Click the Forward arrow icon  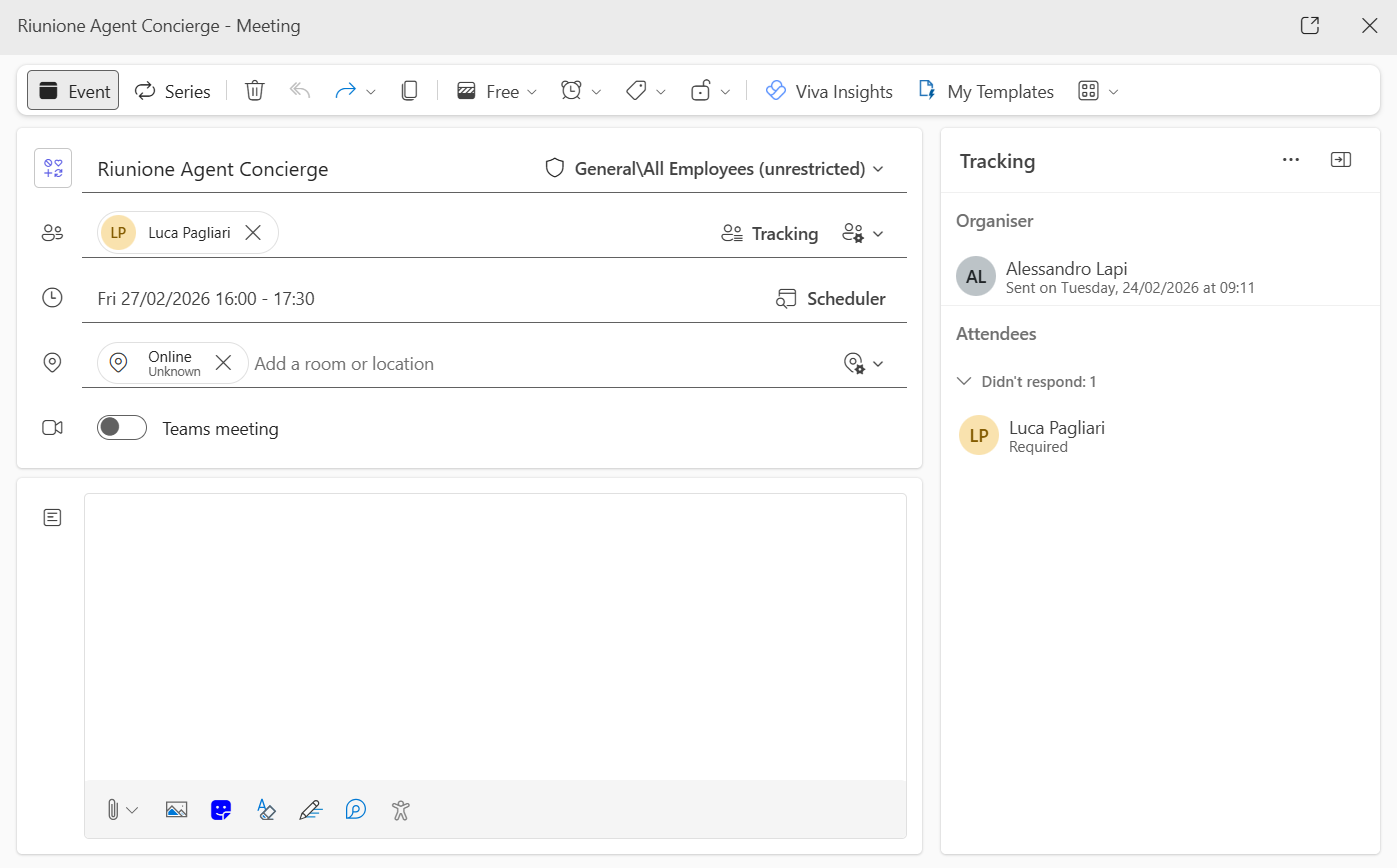coord(346,91)
